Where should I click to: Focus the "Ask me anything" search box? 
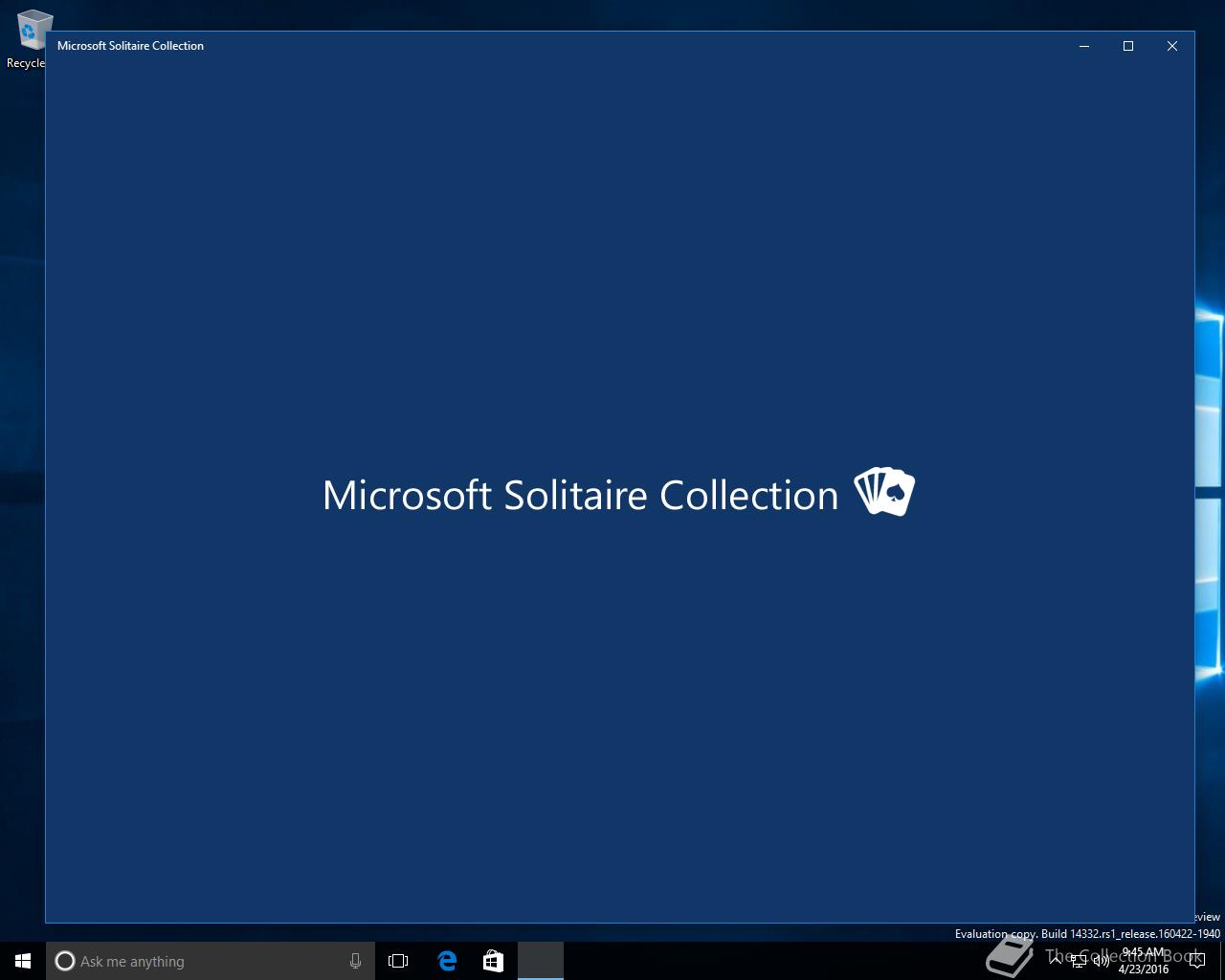211,961
